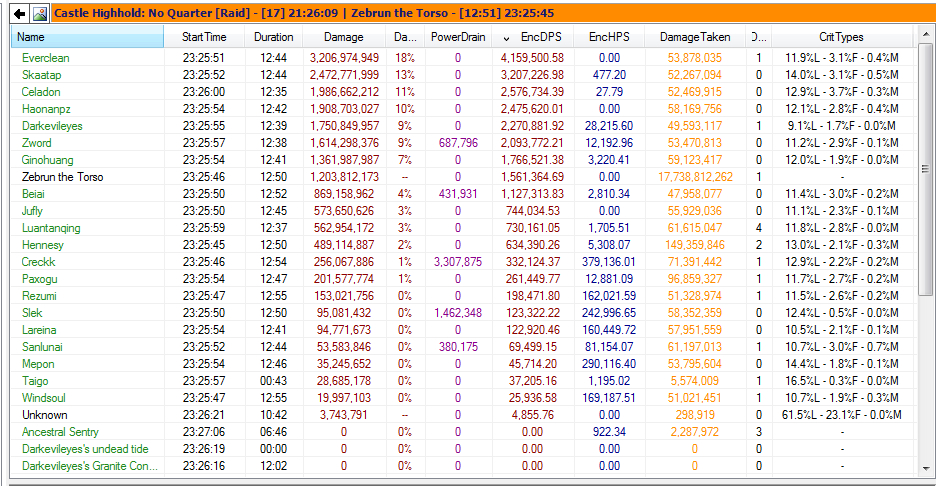The width and height of the screenshot is (936, 486).
Task: Click the Duration column header
Action: pos(273,37)
